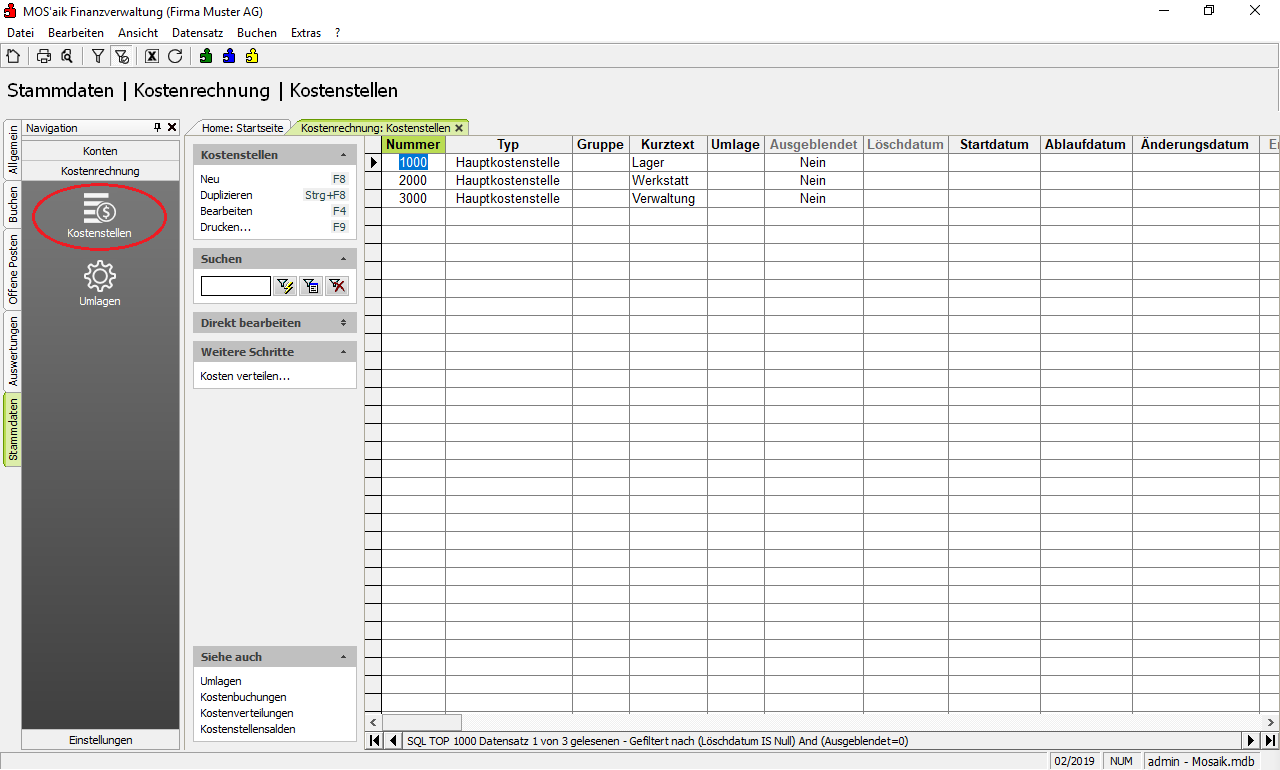
Task: Toggle the active filter button with checkmark
Action: pos(121,56)
